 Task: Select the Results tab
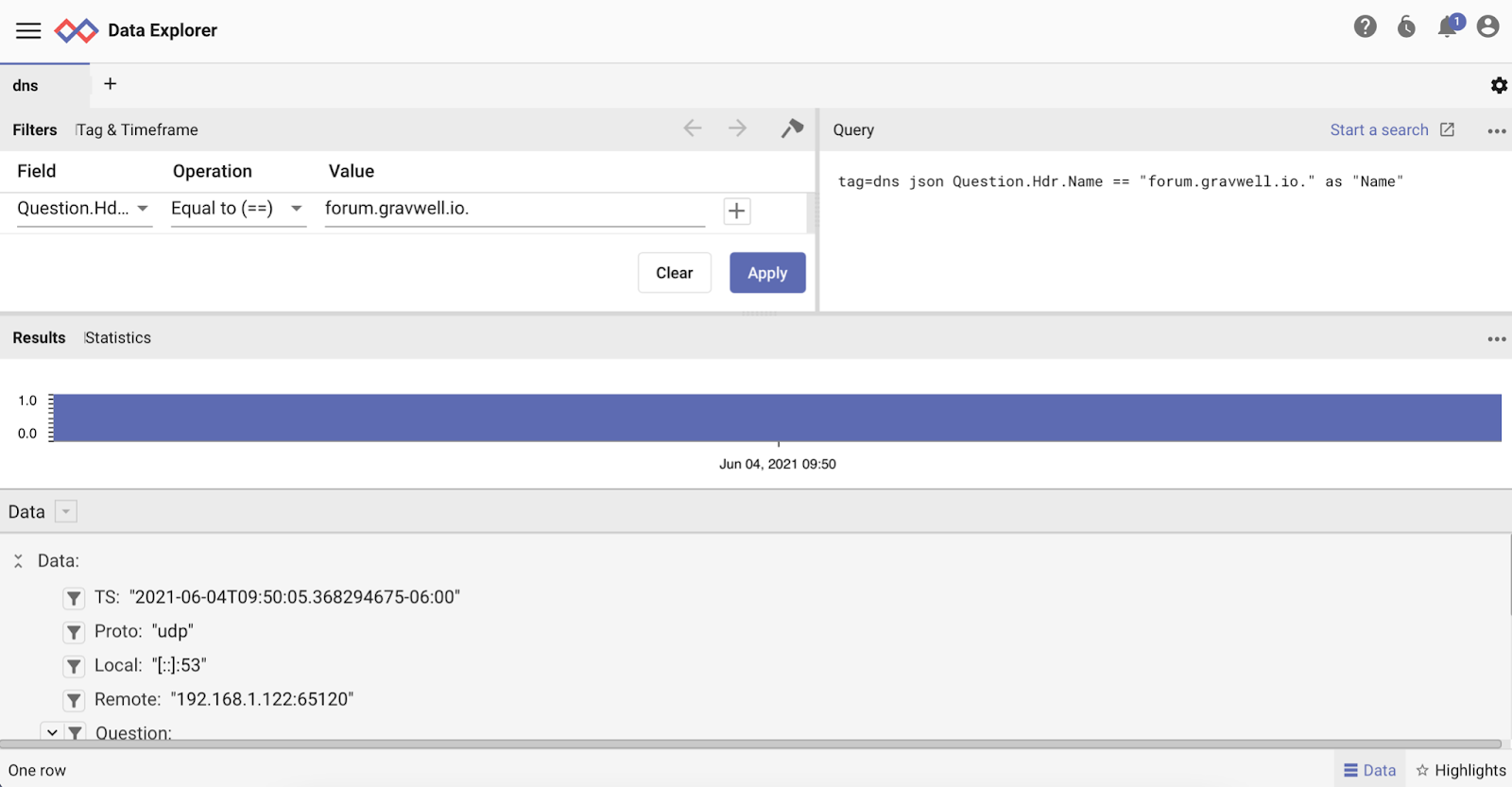point(39,338)
